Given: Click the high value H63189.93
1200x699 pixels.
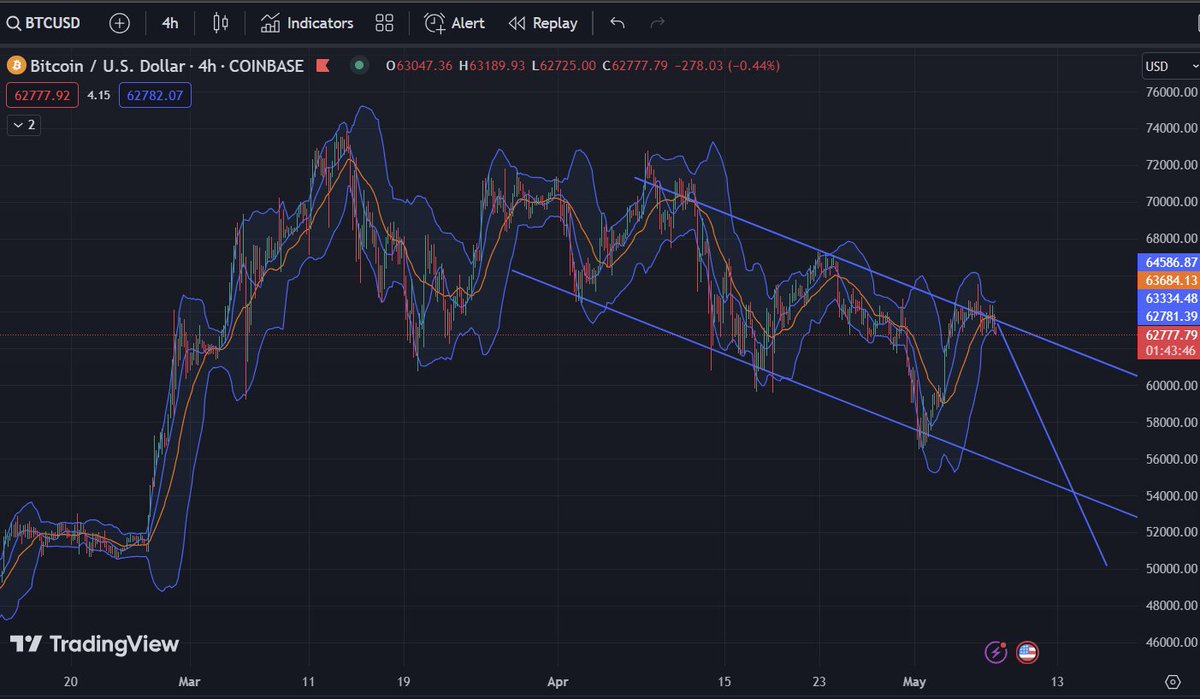Looking at the screenshot, I should (x=493, y=66).
